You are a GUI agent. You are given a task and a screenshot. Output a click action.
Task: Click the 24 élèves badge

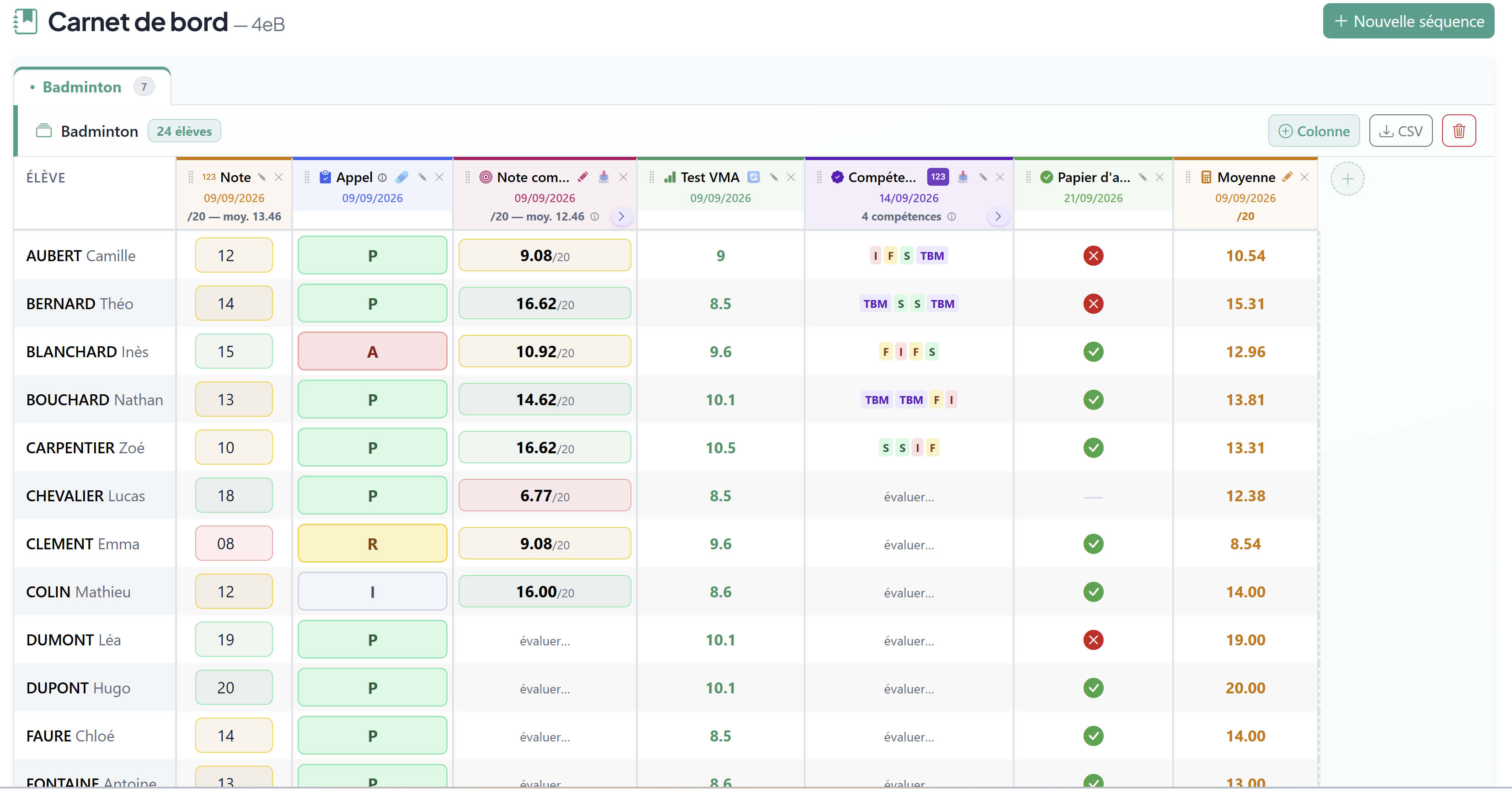(x=184, y=132)
